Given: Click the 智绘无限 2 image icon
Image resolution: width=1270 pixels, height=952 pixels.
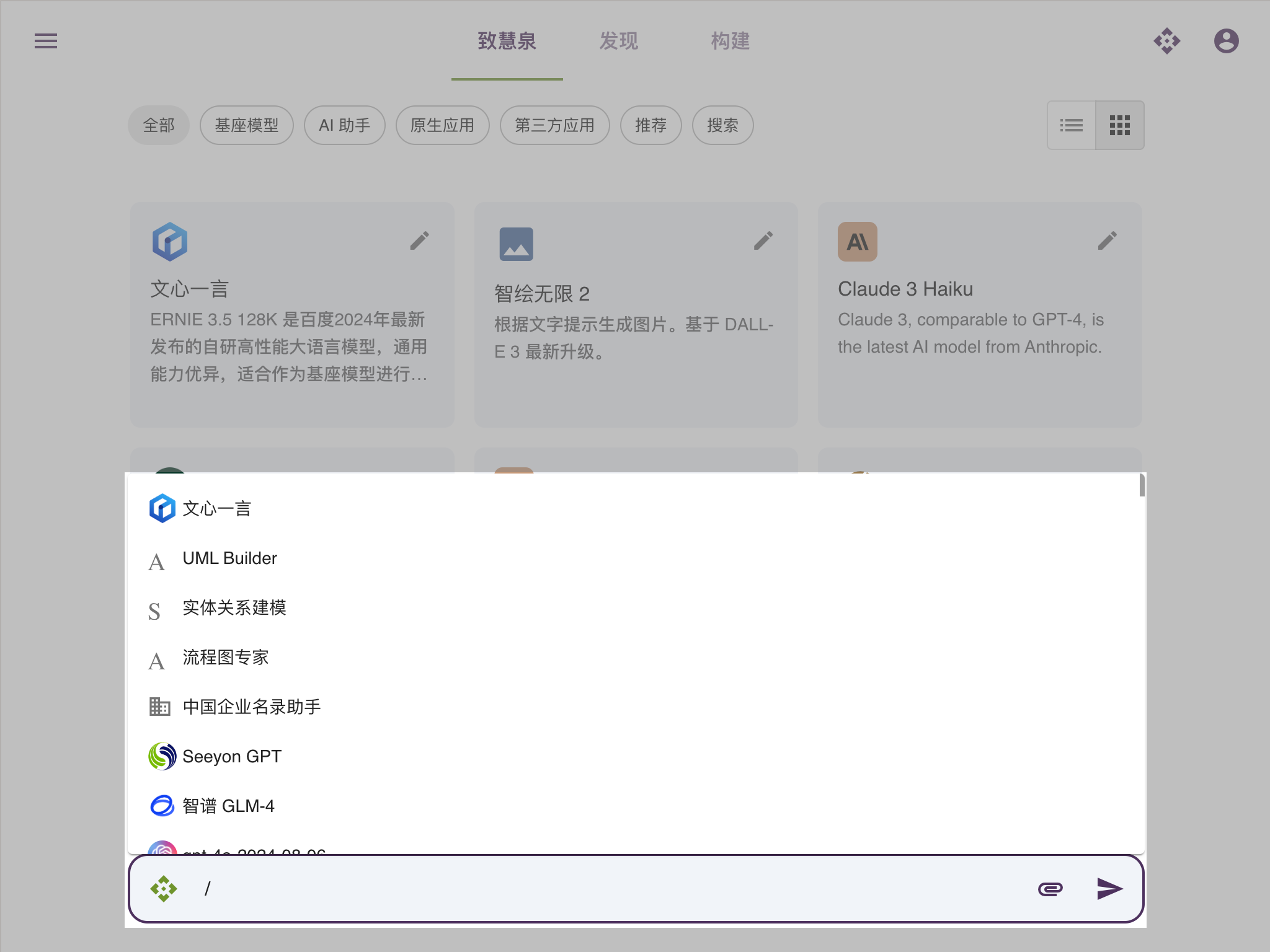Looking at the screenshot, I should (x=517, y=244).
